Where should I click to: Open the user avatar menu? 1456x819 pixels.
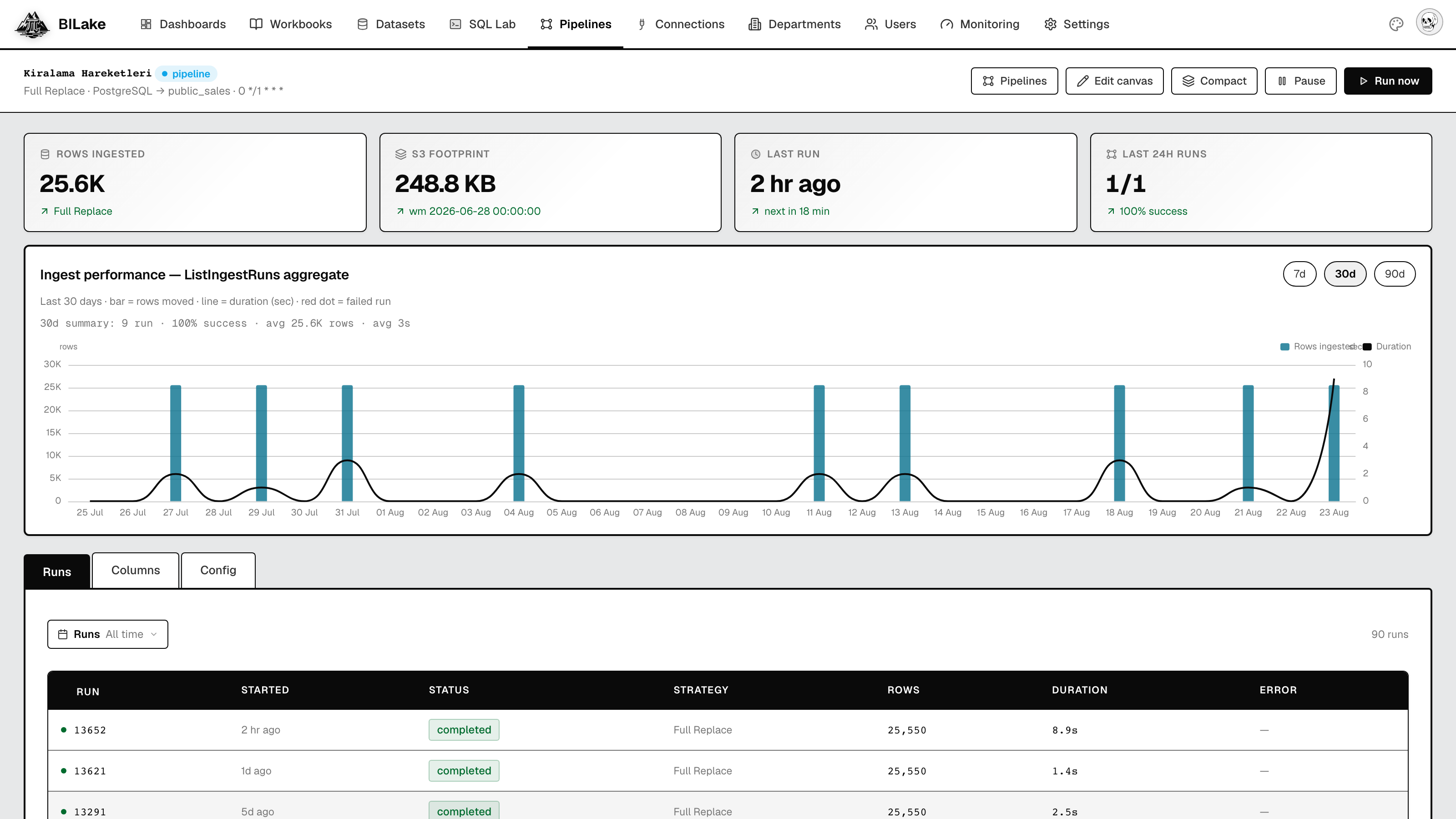tap(1429, 23)
